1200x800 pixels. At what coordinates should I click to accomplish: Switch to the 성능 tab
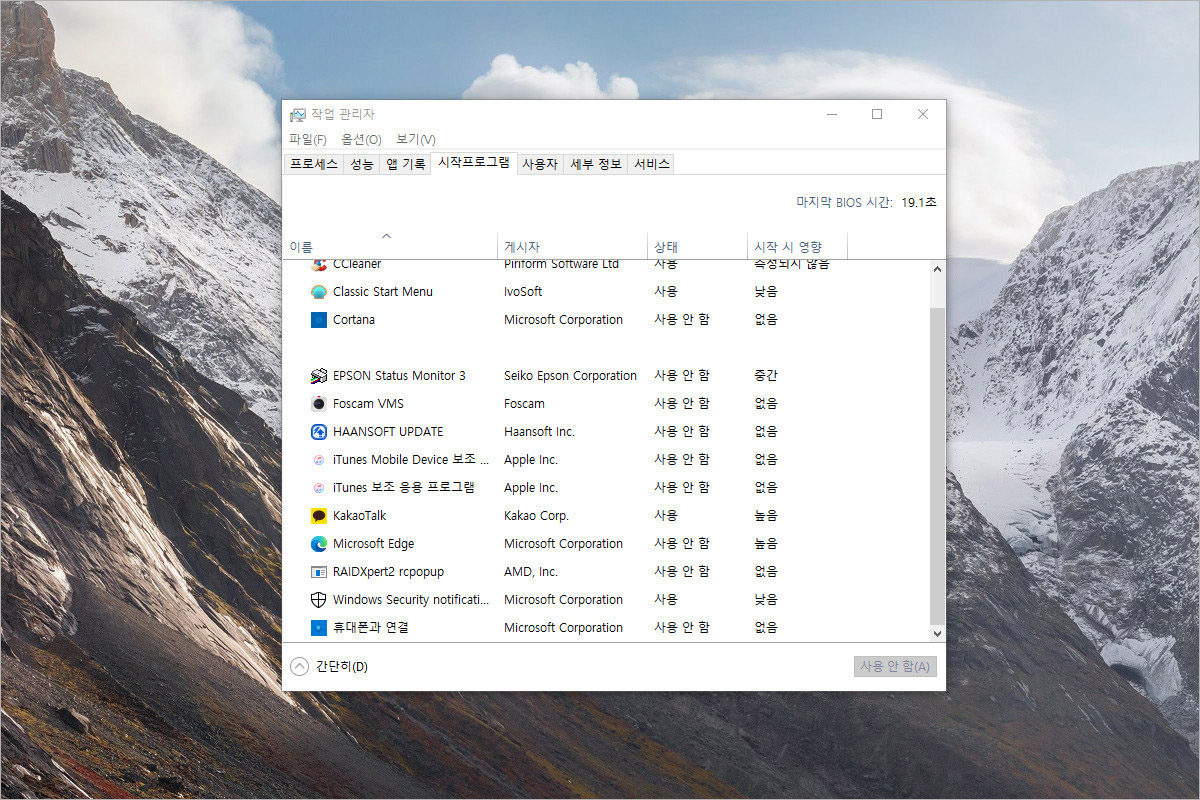click(362, 164)
